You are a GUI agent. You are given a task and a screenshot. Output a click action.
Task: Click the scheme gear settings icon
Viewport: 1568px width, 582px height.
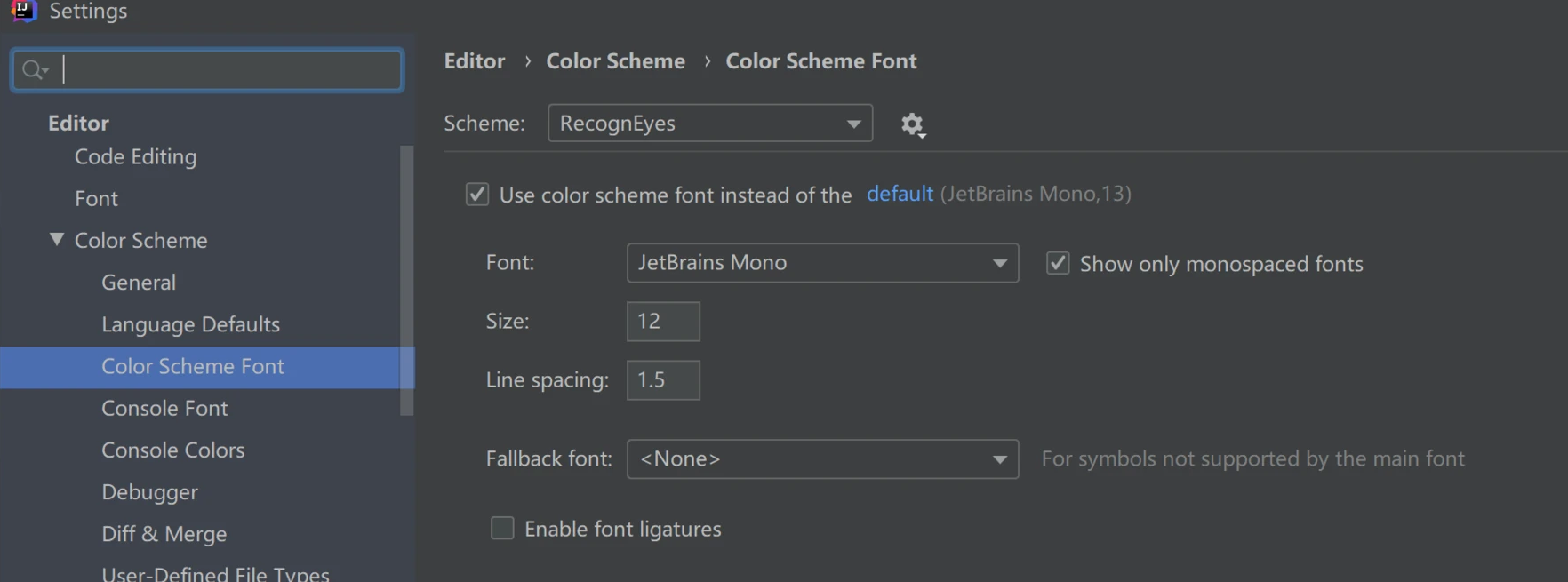tap(912, 124)
